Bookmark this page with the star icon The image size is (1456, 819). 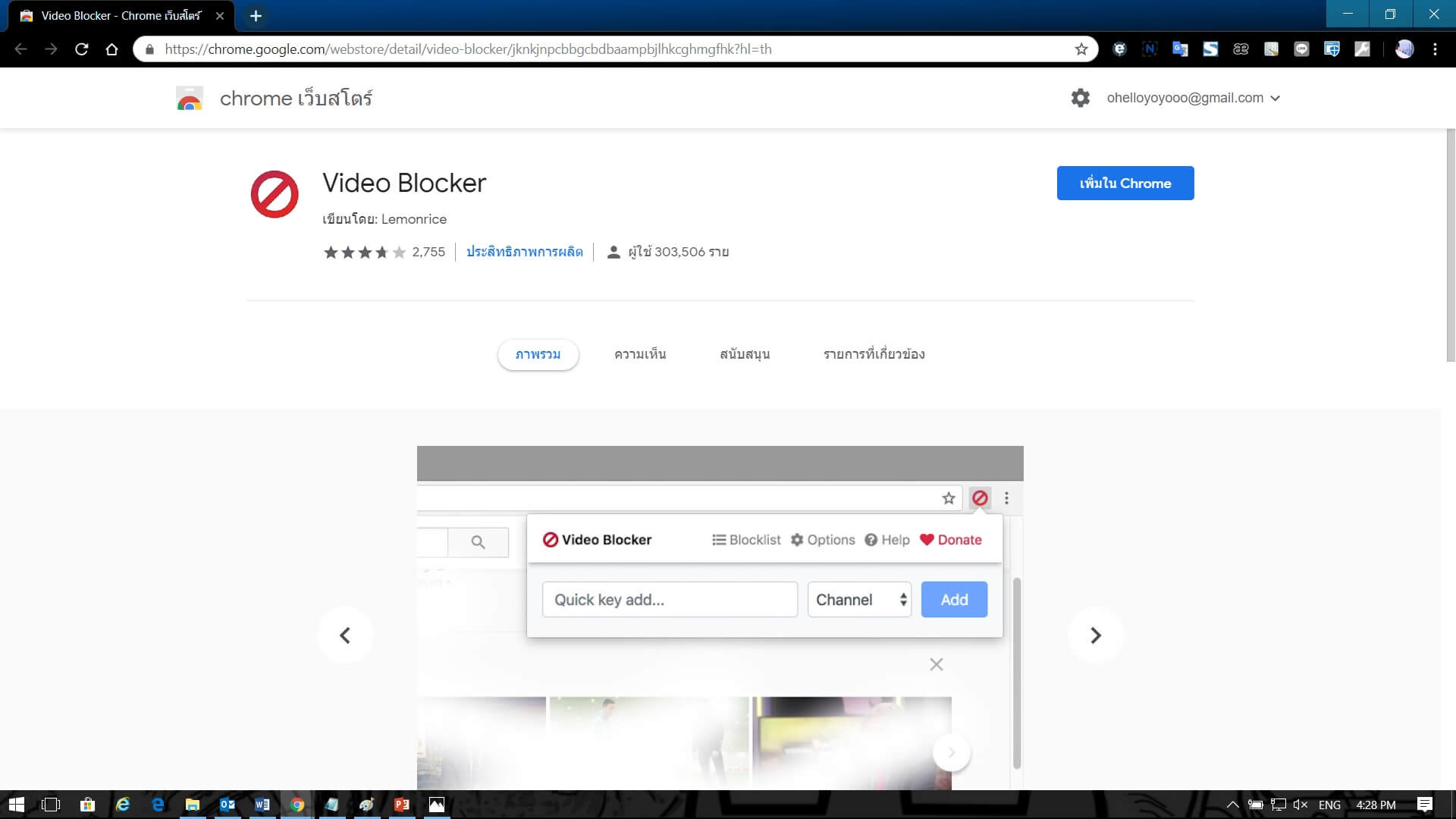coord(1081,49)
